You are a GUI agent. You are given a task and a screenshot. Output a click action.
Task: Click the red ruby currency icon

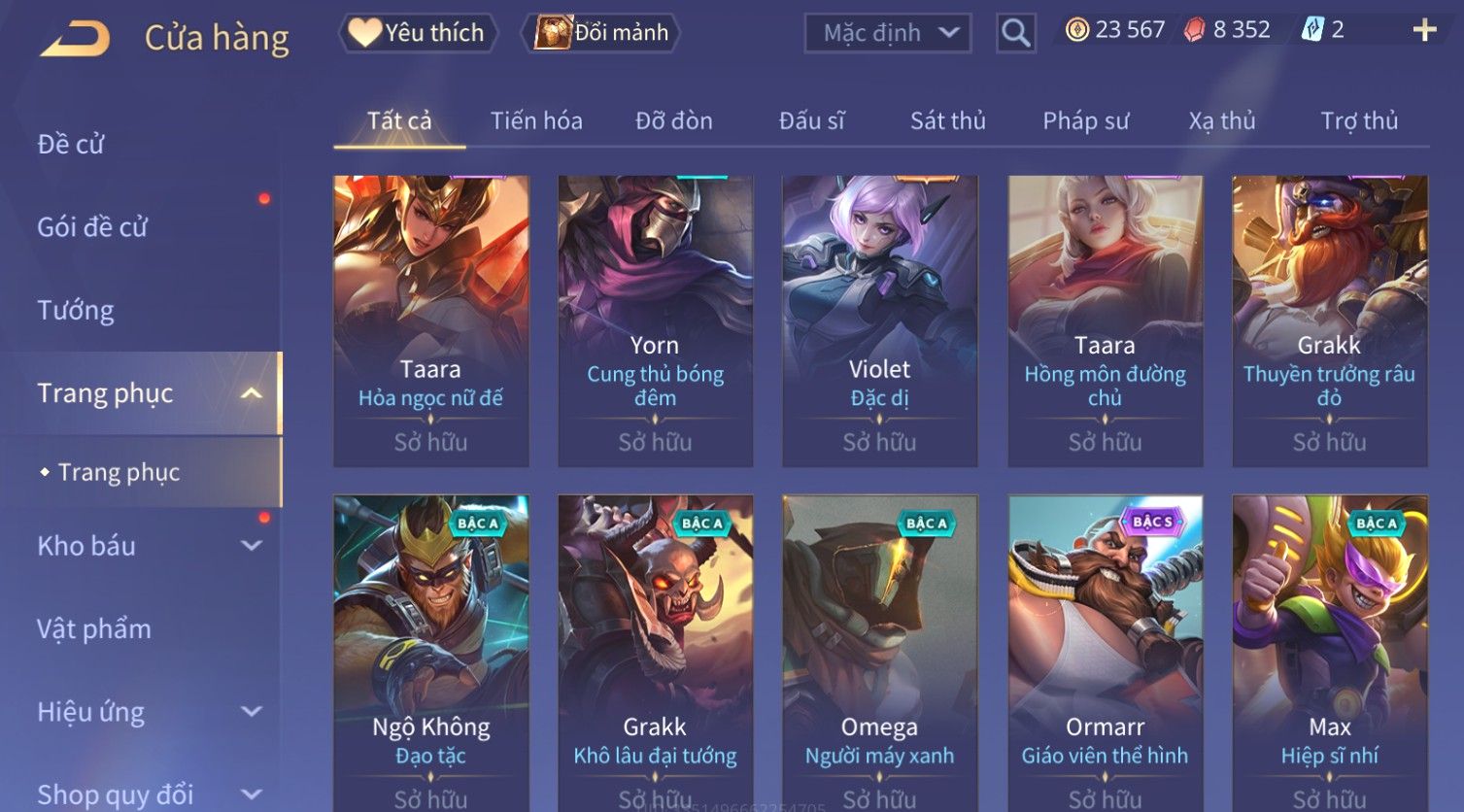pos(1194,30)
